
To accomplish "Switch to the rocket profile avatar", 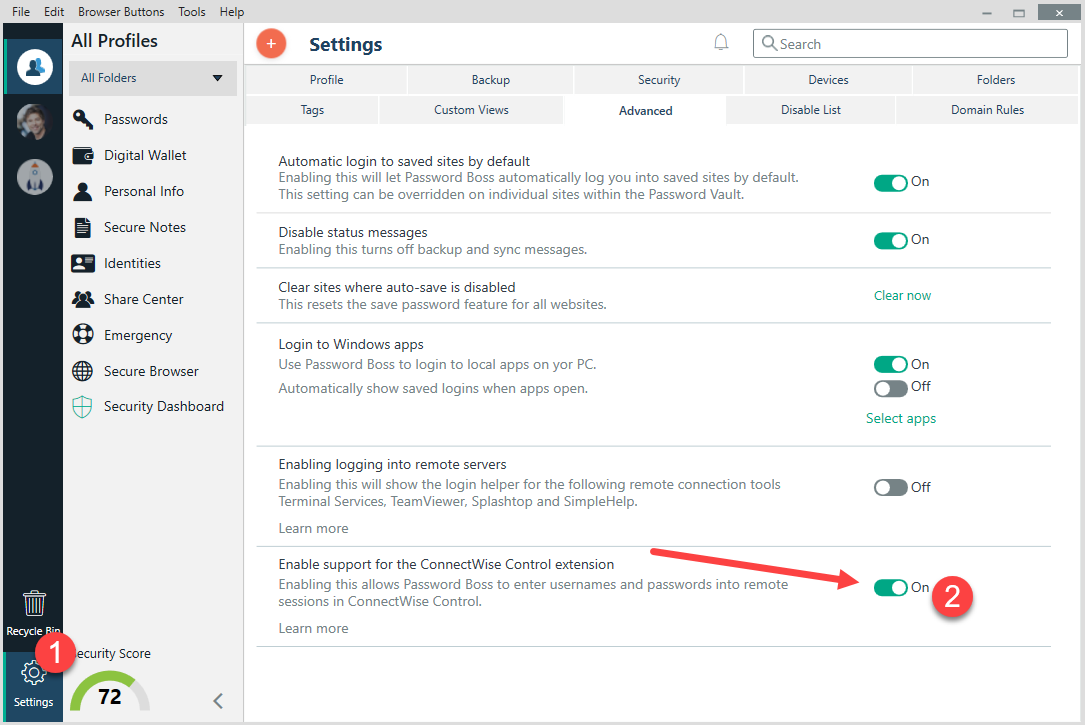I will click(x=35, y=177).
